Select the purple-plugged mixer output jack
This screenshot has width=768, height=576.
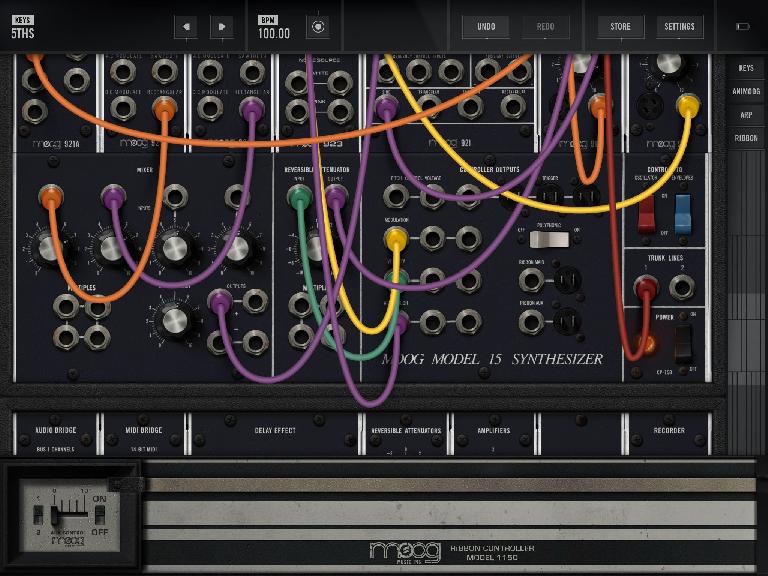(x=219, y=301)
